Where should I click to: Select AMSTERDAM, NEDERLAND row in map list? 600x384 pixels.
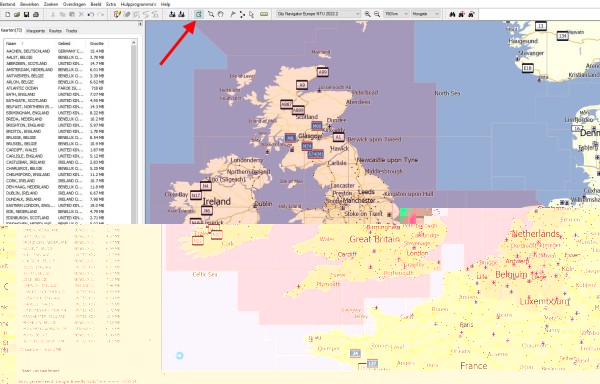[x=55, y=70]
